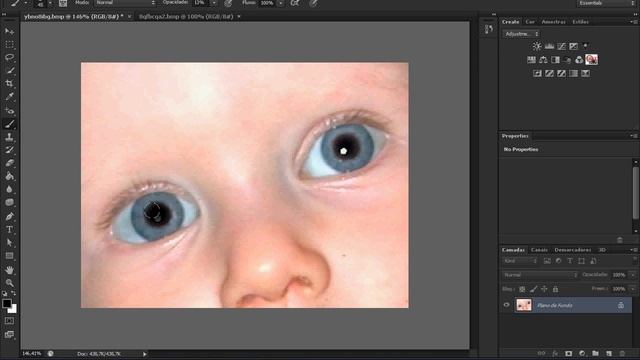Select the Path Selection tool
This screenshot has width=640, height=360.
coord(9,242)
